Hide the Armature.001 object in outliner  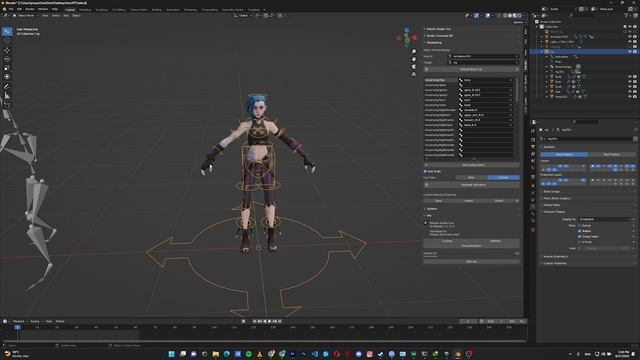(x=630, y=37)
